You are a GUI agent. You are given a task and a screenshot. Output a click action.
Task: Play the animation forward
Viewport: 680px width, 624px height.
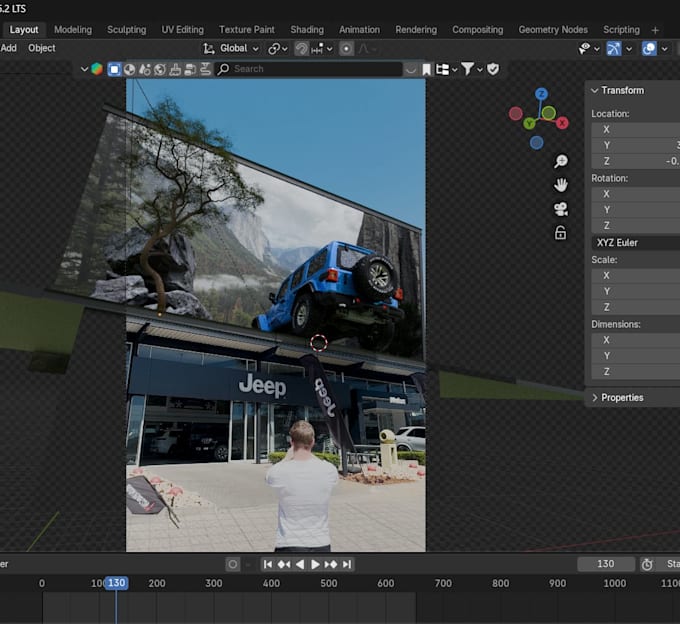point(315,564)
